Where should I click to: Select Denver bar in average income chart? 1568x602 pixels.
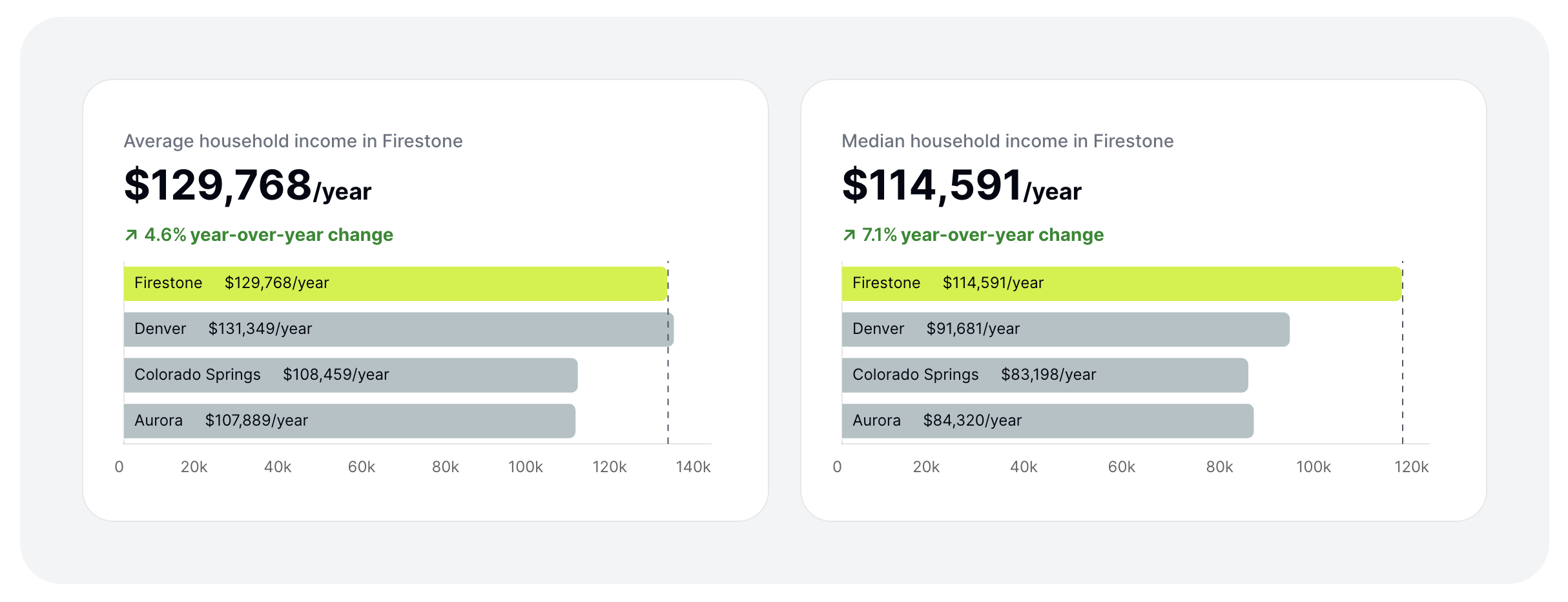coord(398,329)
